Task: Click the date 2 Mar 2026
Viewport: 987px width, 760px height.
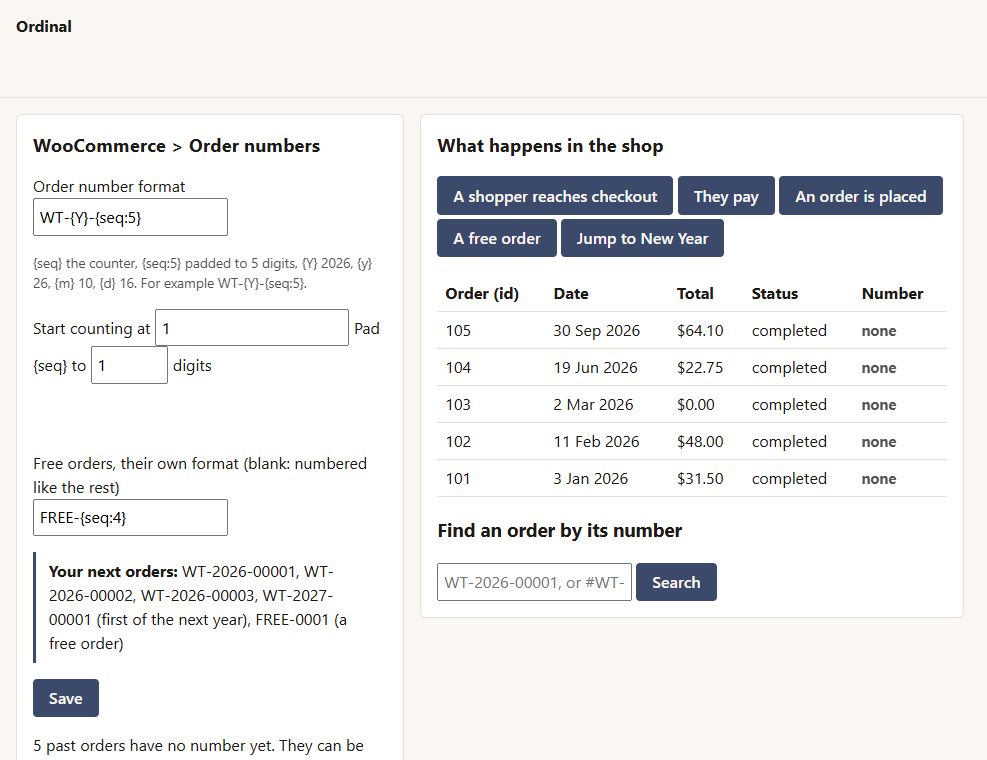Action: click(594, 404)
